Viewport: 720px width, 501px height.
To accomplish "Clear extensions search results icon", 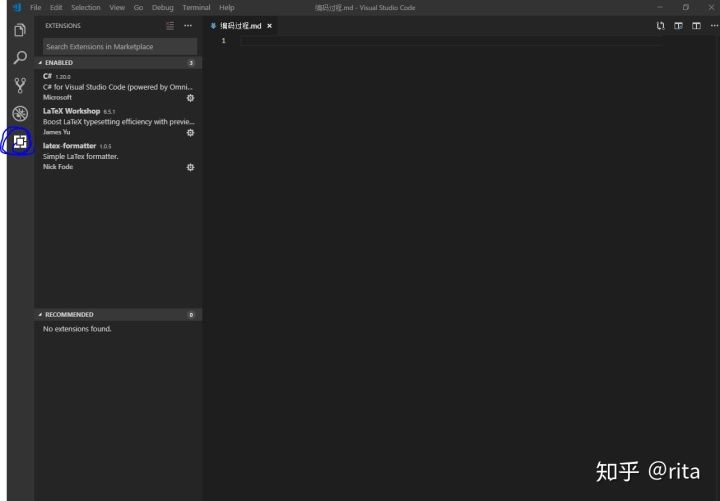I will pyautogui.click(x=170, y=26).
